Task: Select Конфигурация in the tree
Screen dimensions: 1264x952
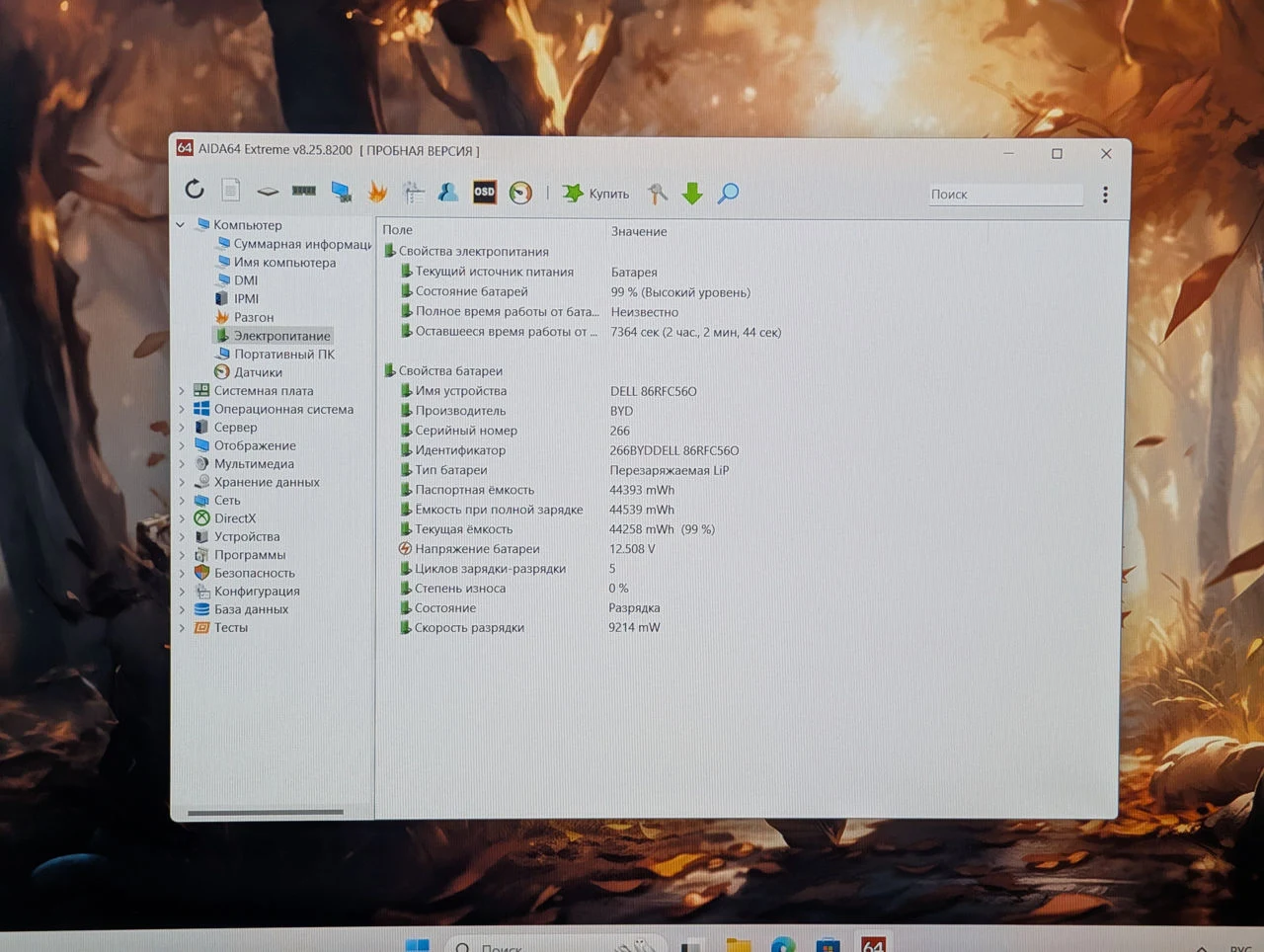Action: pos(247,592)
